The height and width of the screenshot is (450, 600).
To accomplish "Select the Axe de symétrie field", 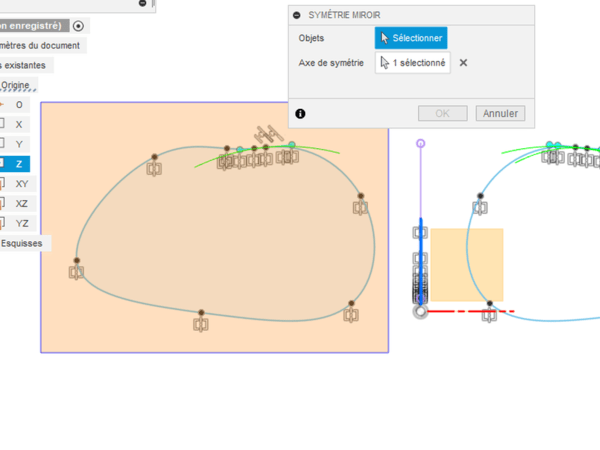I will pos(412,62).
